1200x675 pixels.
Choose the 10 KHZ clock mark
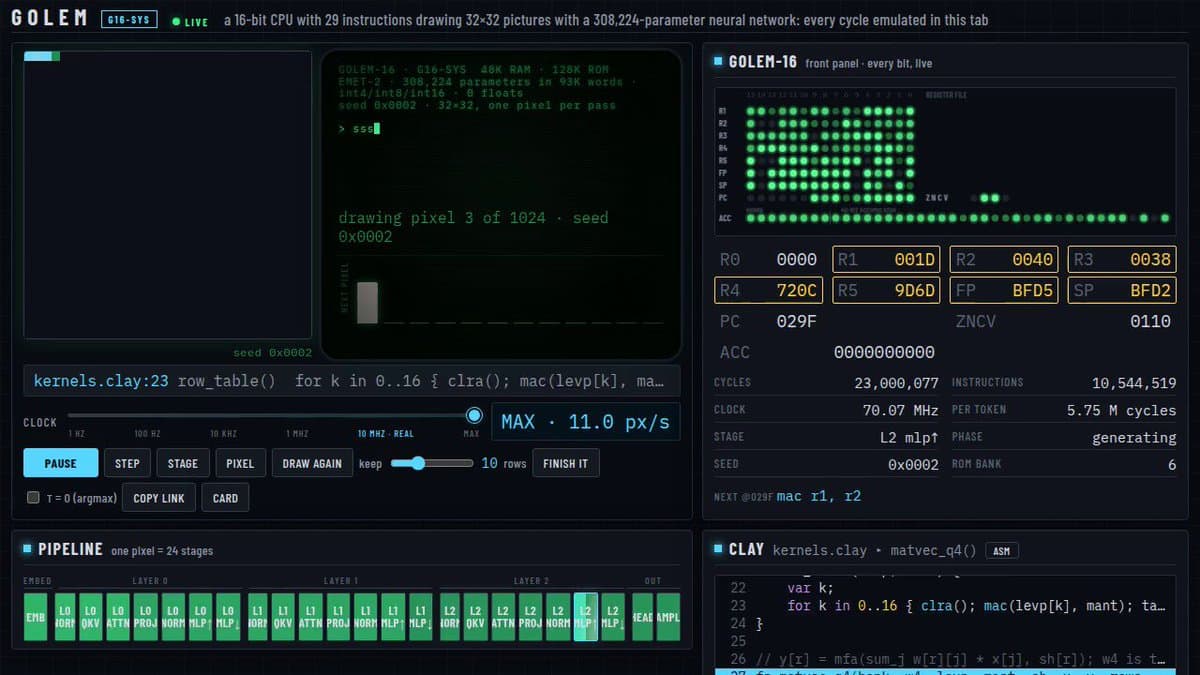coord(223,434)
